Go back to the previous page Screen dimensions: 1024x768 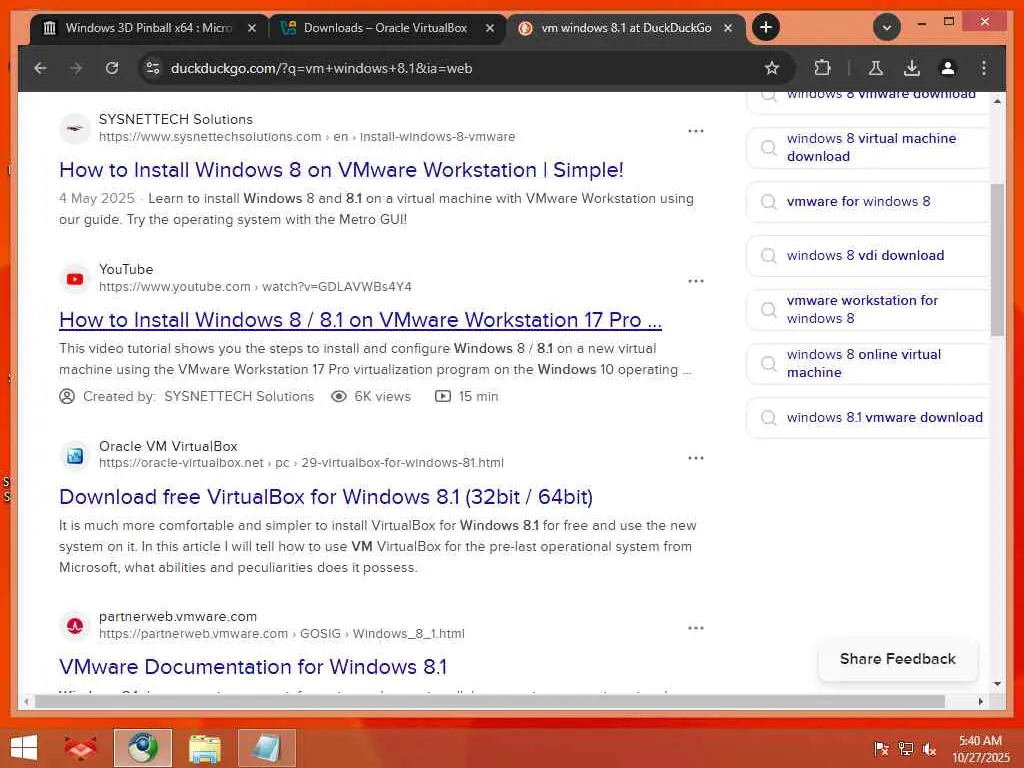[40, 68]
